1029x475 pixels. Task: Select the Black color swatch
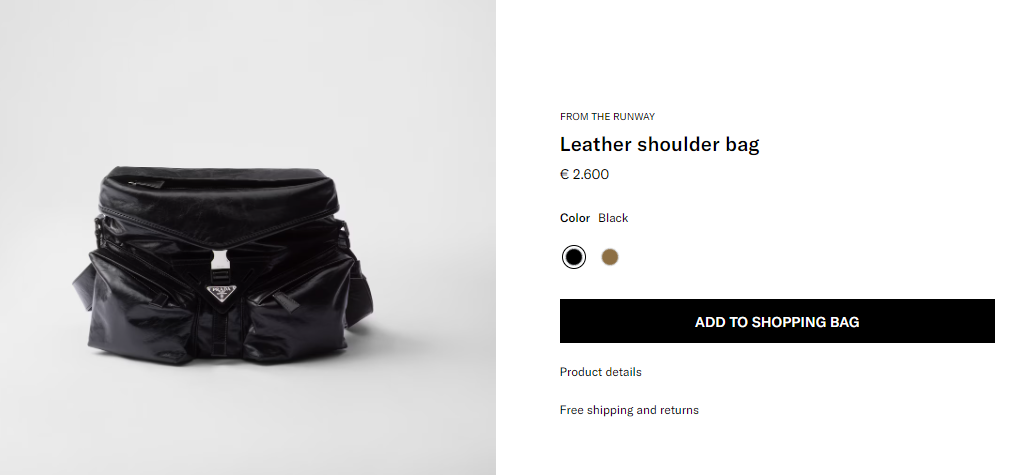point(574,257)
